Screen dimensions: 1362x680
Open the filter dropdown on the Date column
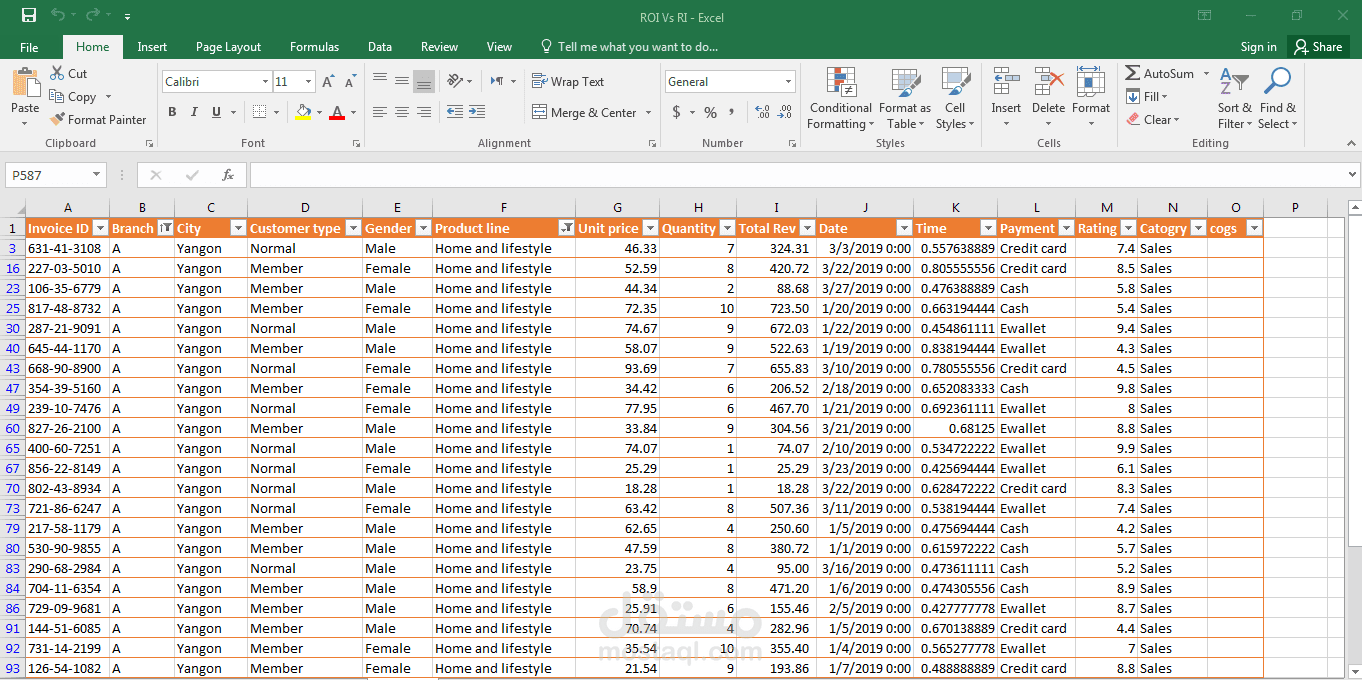(902, 228)
